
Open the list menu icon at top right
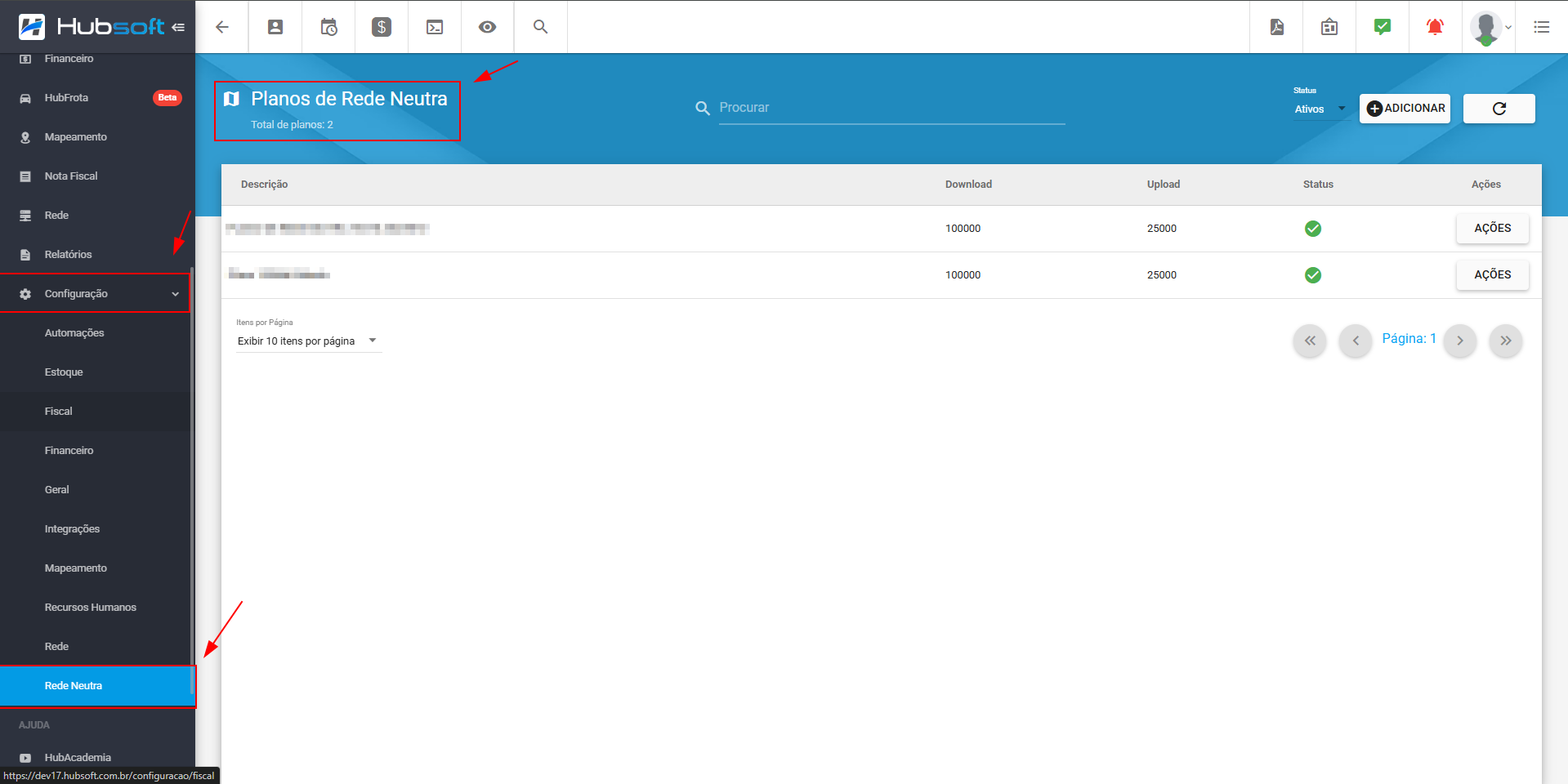coord(1542,27)
